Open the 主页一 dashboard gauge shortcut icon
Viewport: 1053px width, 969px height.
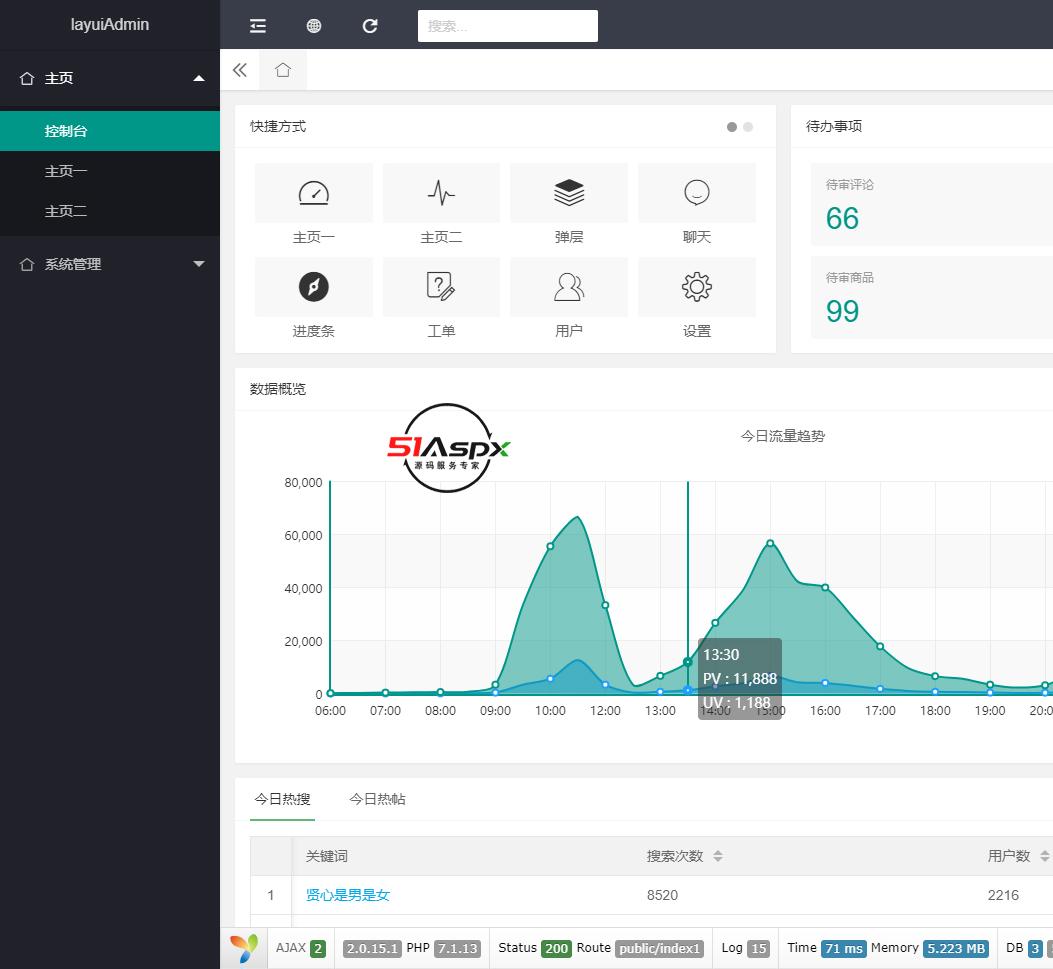pyautogui.click(x=314, y=193)
